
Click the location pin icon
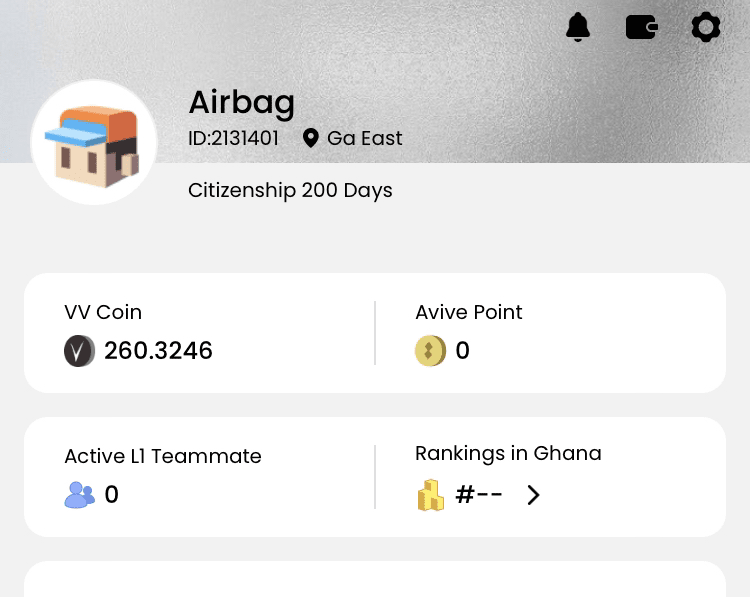[x=311, y=138]
